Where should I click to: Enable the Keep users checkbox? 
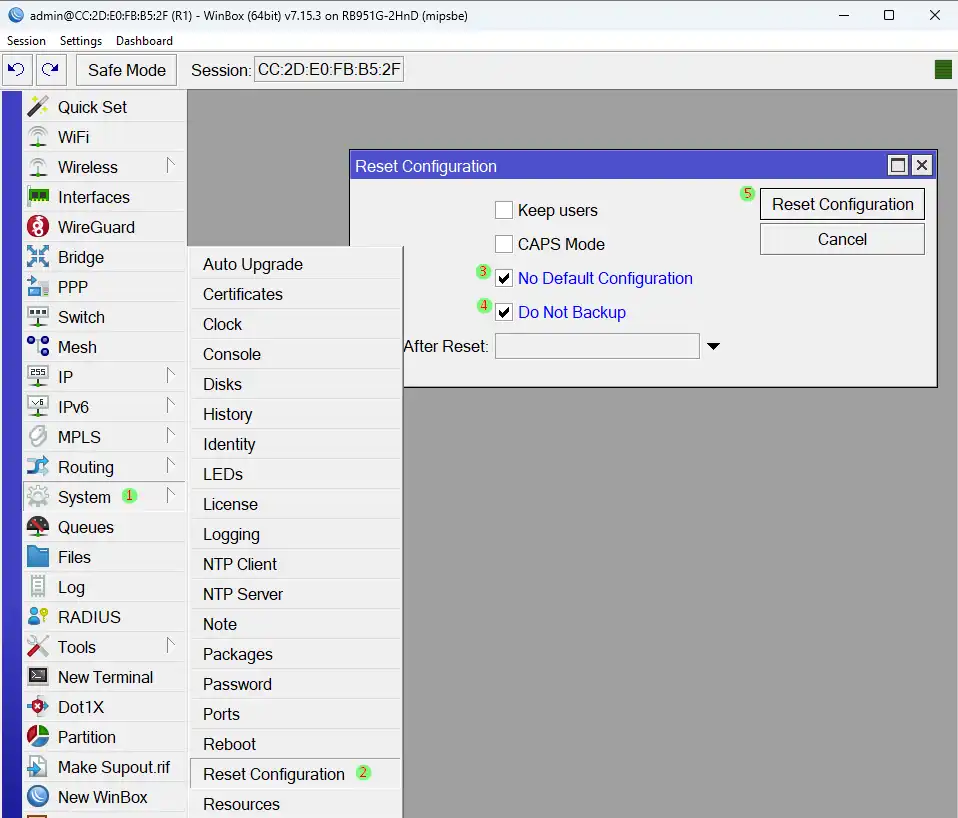pyautogui.click(x=504, y=210)
